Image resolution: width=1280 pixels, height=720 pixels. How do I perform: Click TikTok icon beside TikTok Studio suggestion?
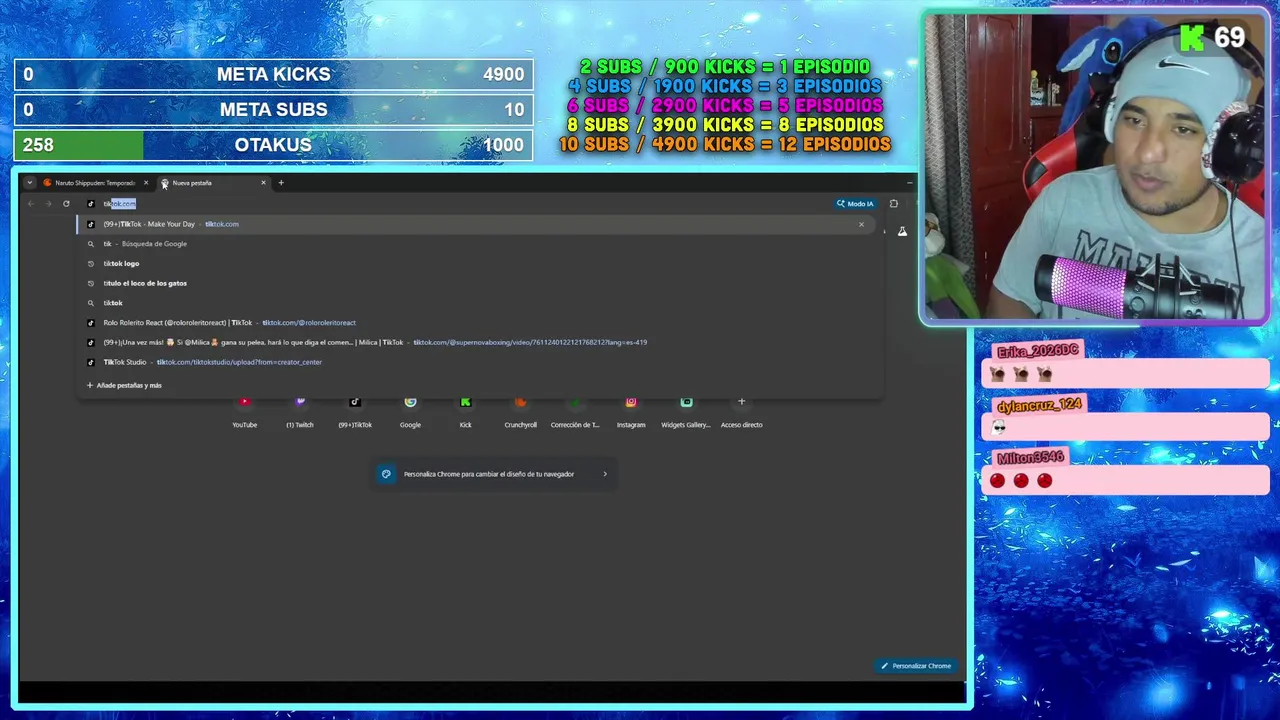click(x=91, y=362)
